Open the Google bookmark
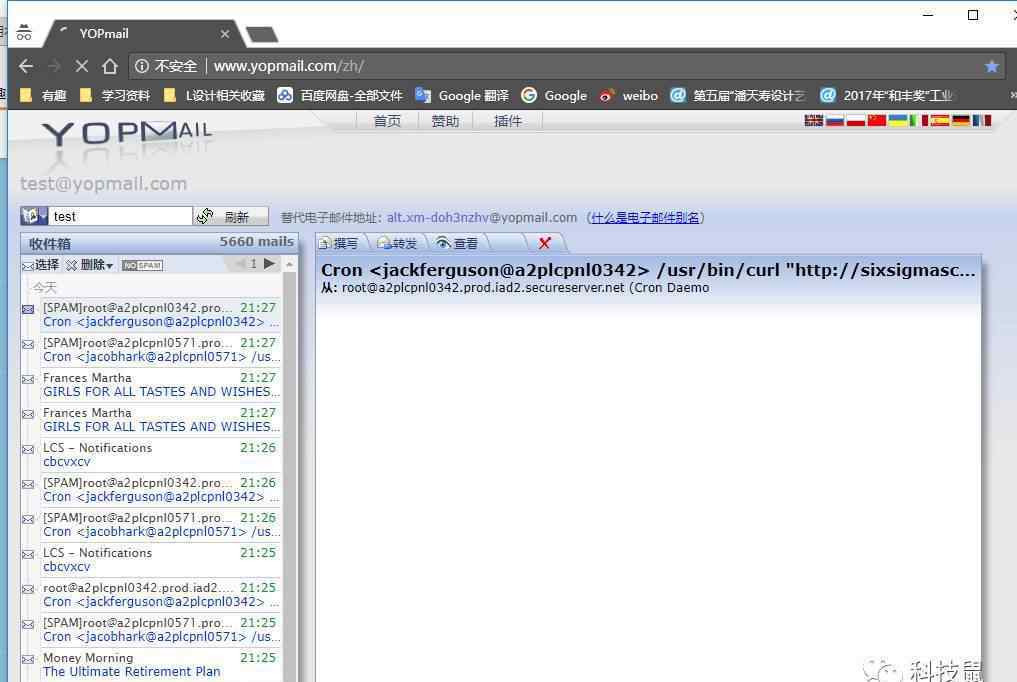Image resolution: width=1017 pixels, height=682 pixels. (554, 96)
